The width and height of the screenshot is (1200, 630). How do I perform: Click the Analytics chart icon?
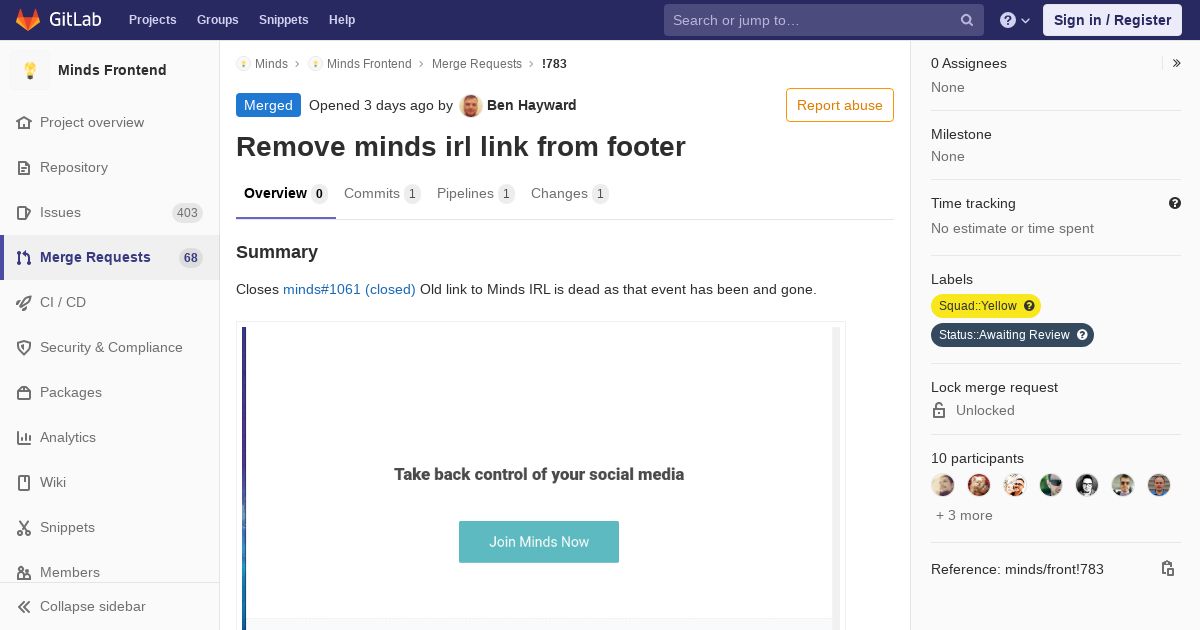point(24,437)
